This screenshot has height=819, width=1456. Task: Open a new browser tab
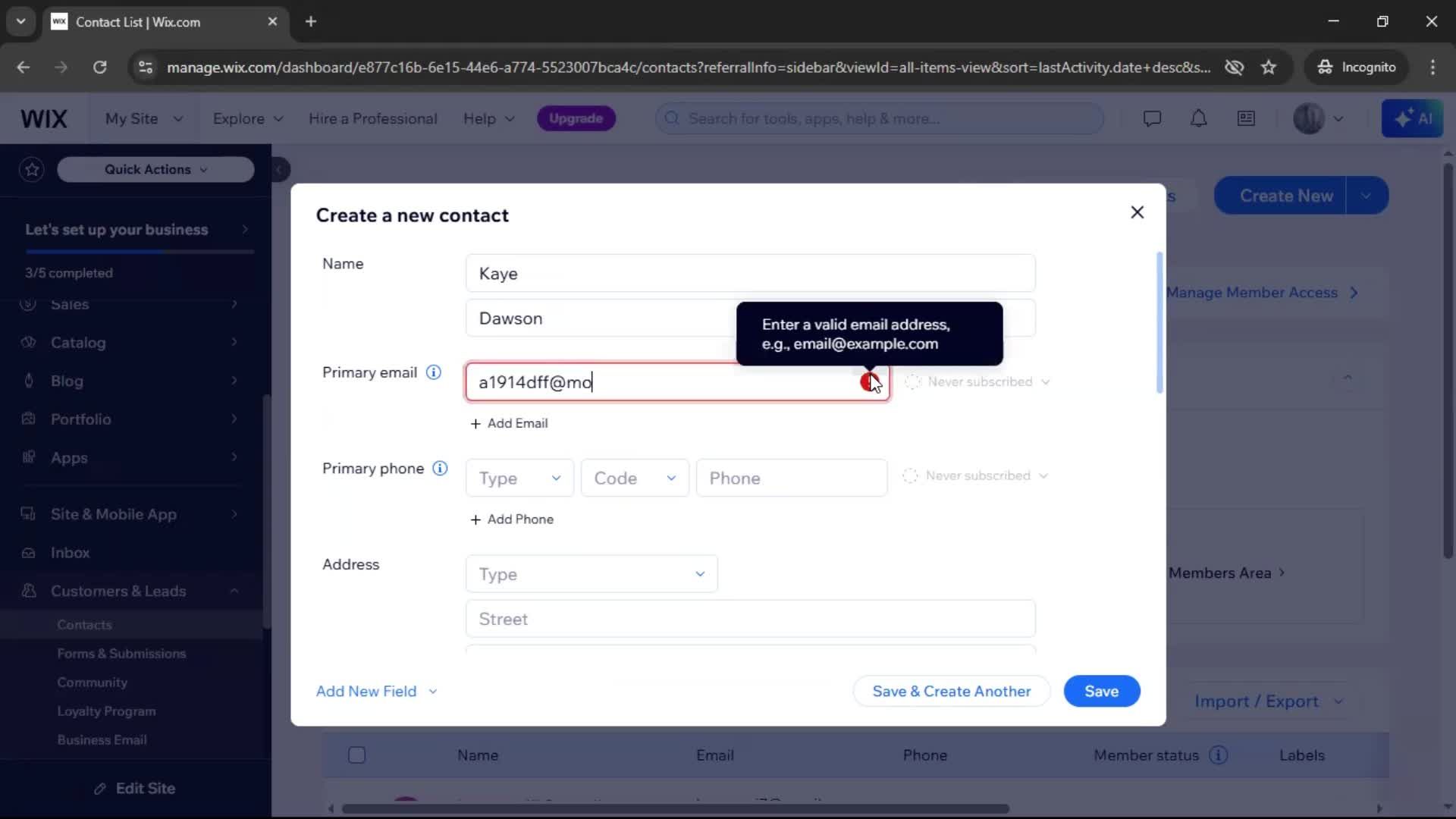point(311,22)
